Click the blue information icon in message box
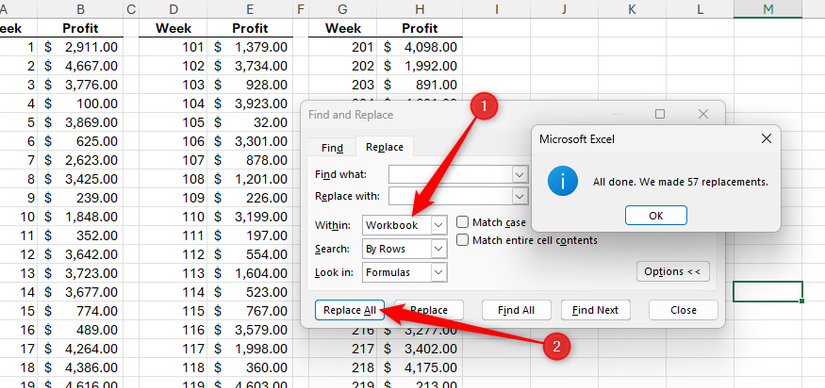Viewport: 825px width, 388px height. 563,182
